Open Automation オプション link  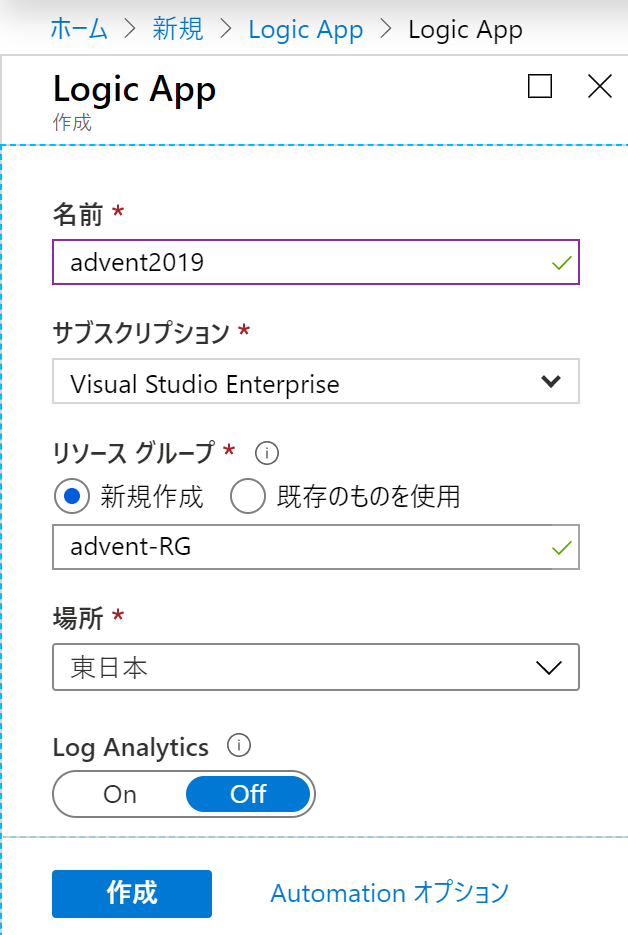tap(390, 893)
